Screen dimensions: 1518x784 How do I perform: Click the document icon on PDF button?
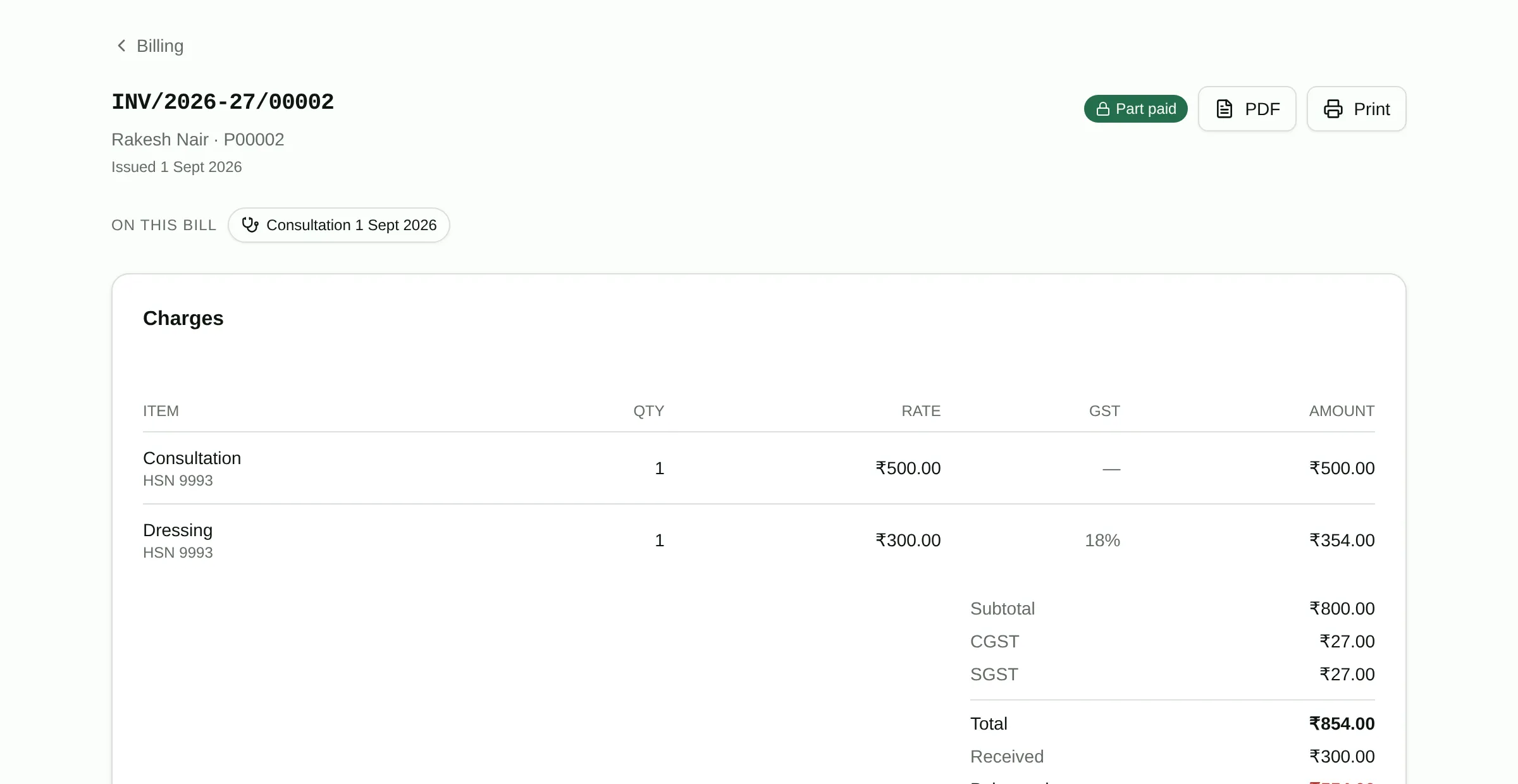[1224, 109]
